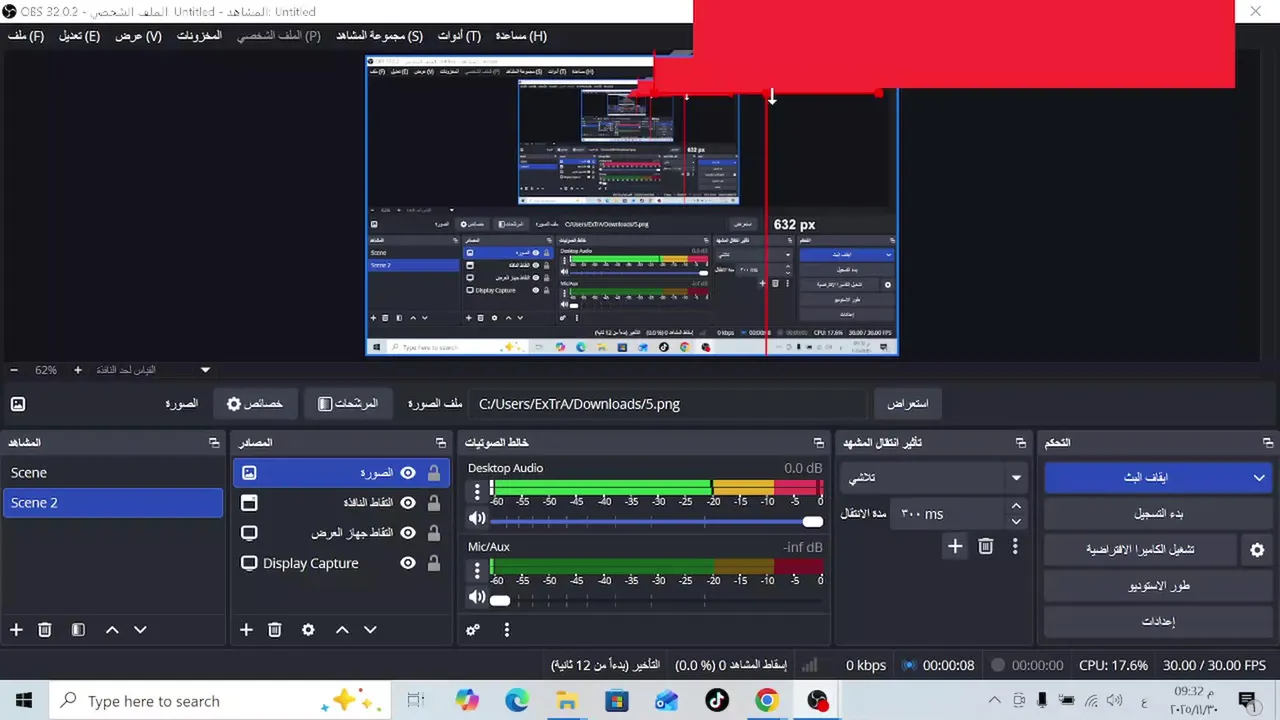Pop out the خالط الصوتيات dock
Screen dimensions: 1280x720
click(819, 442)
